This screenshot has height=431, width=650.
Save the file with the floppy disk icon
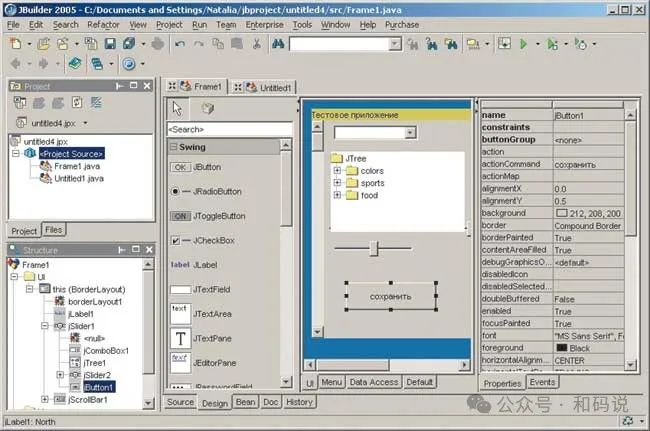pos(110,44)
